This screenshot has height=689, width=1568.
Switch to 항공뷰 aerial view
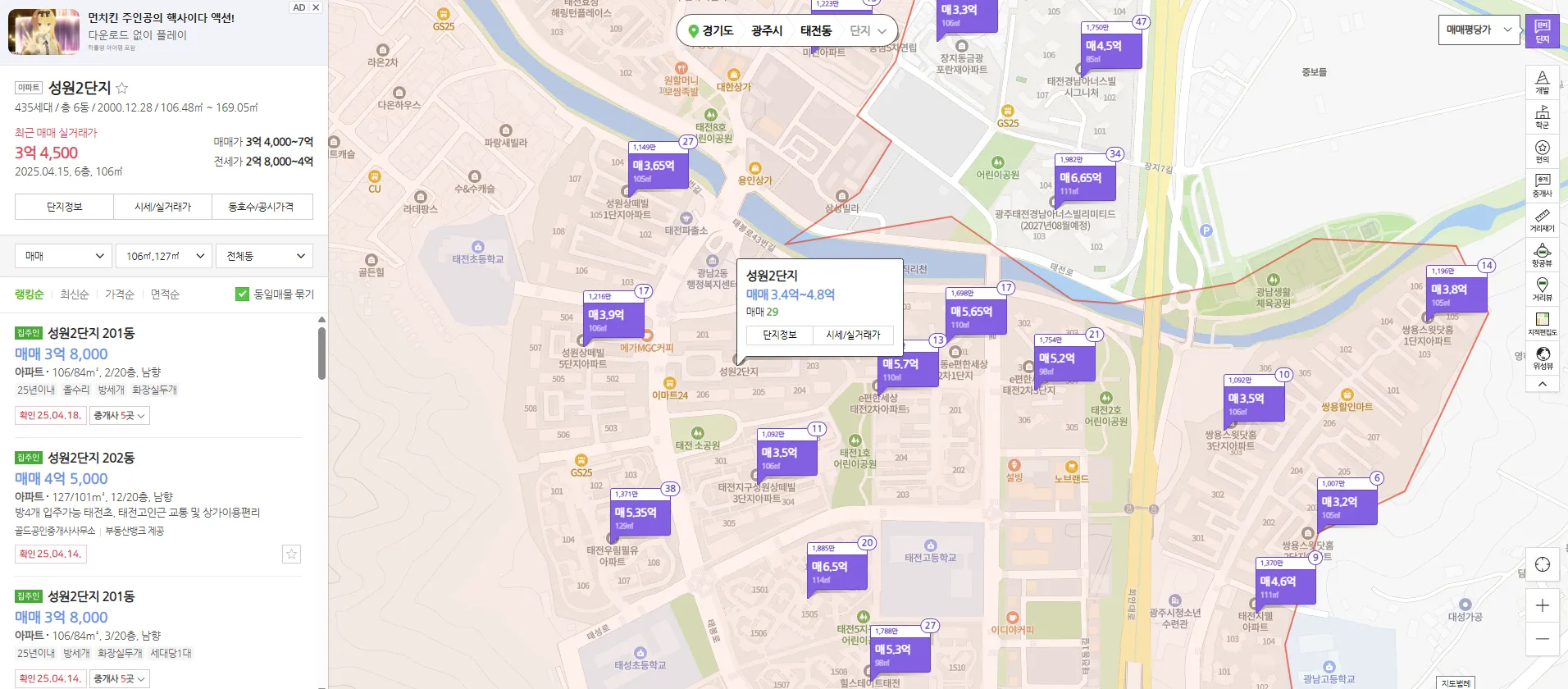[1542, 254]
